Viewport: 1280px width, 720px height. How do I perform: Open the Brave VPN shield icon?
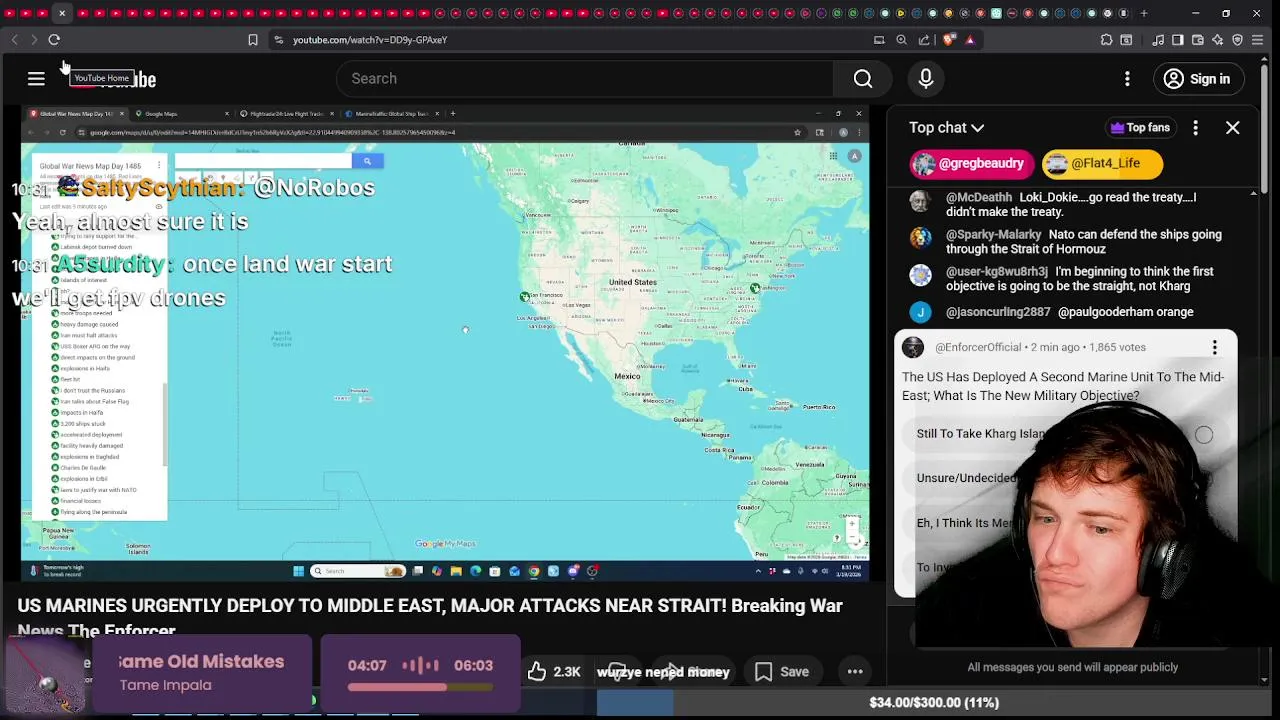1237,40
